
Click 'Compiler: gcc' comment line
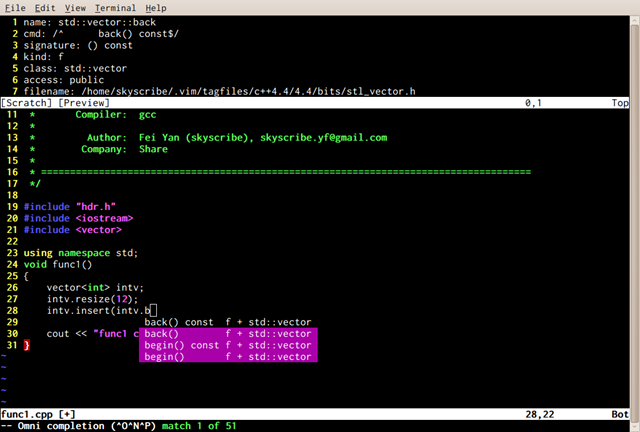pyautogui.click(x=116, y=114)
